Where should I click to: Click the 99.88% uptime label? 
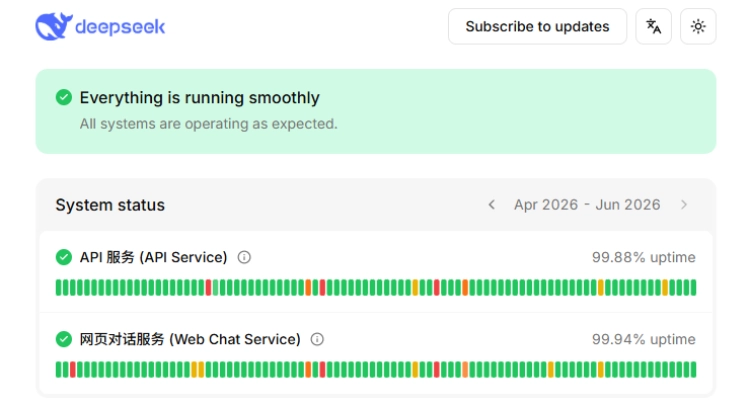tap(643, 257)
